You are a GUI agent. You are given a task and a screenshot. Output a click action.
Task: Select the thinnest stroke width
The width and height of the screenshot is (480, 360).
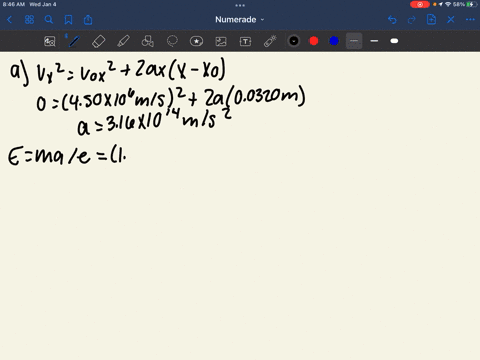[x=354, y=41]
